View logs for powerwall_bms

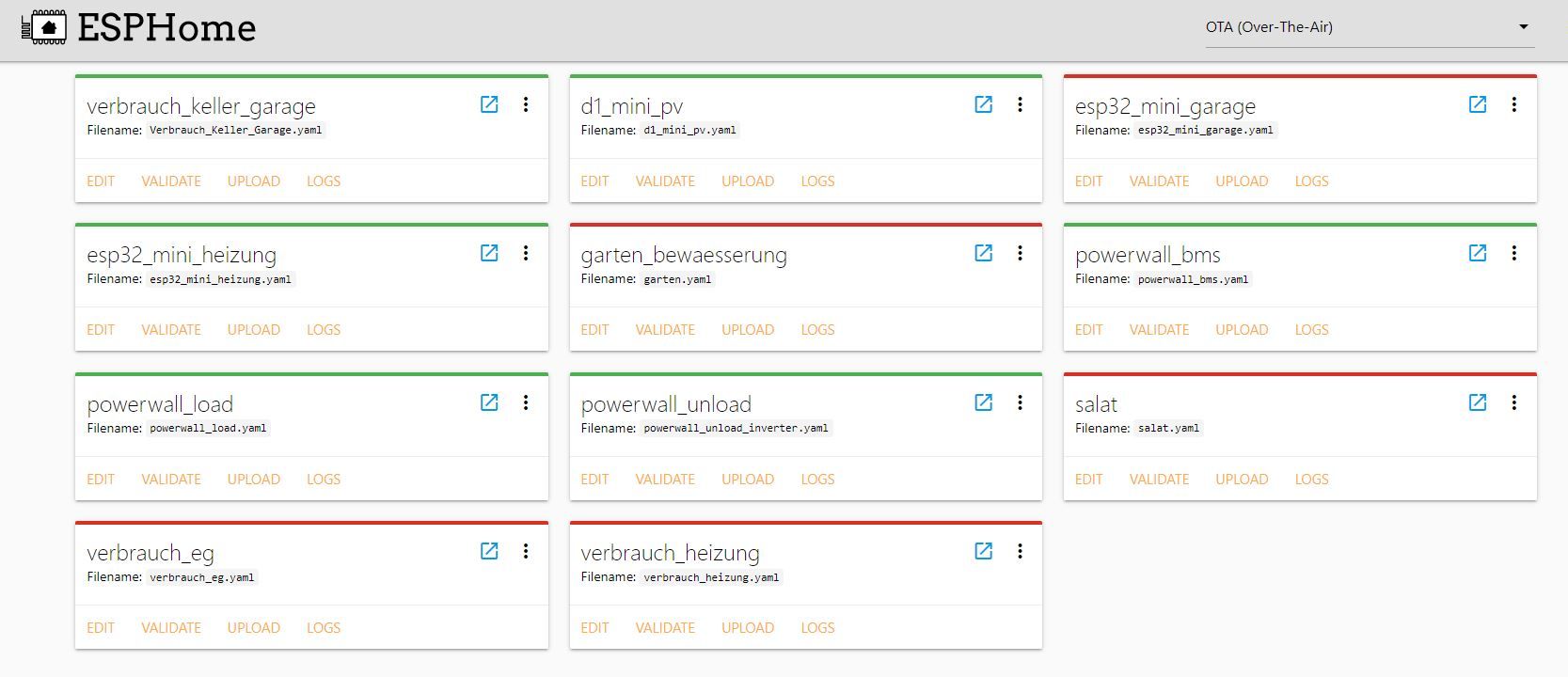coord(1311,330)
